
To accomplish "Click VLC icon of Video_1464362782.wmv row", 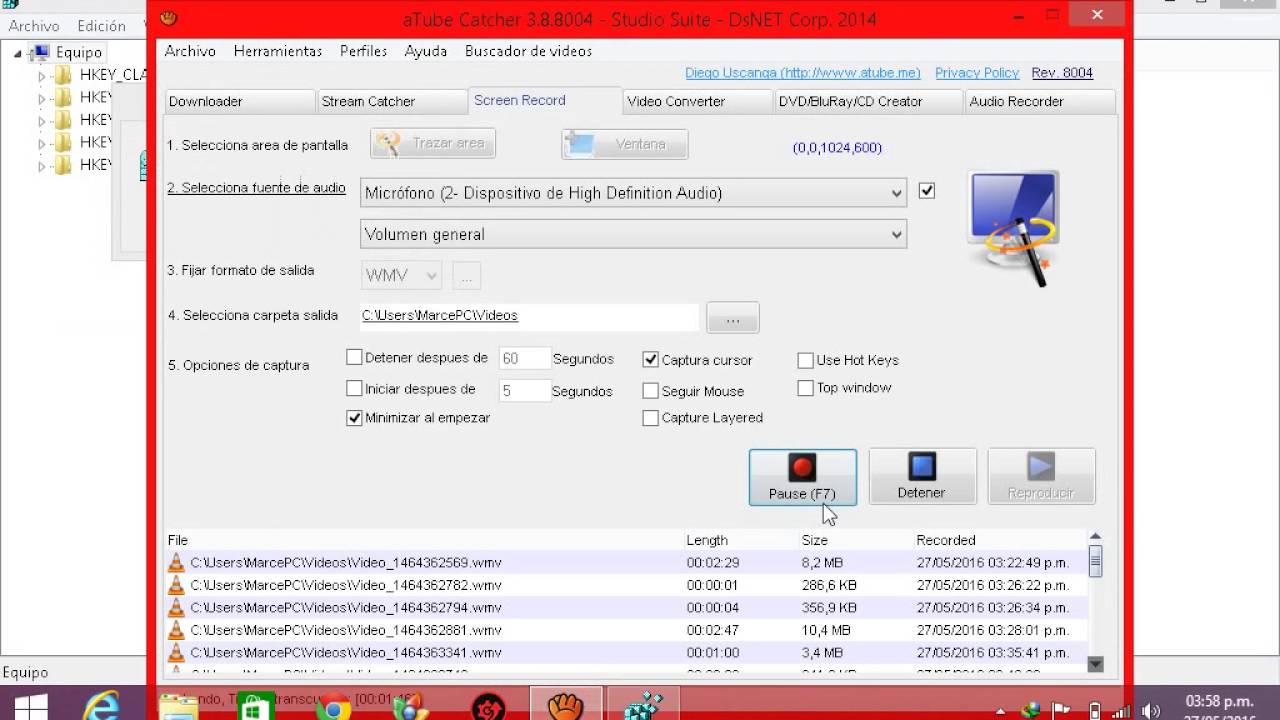I will click(x=176, y=585).
